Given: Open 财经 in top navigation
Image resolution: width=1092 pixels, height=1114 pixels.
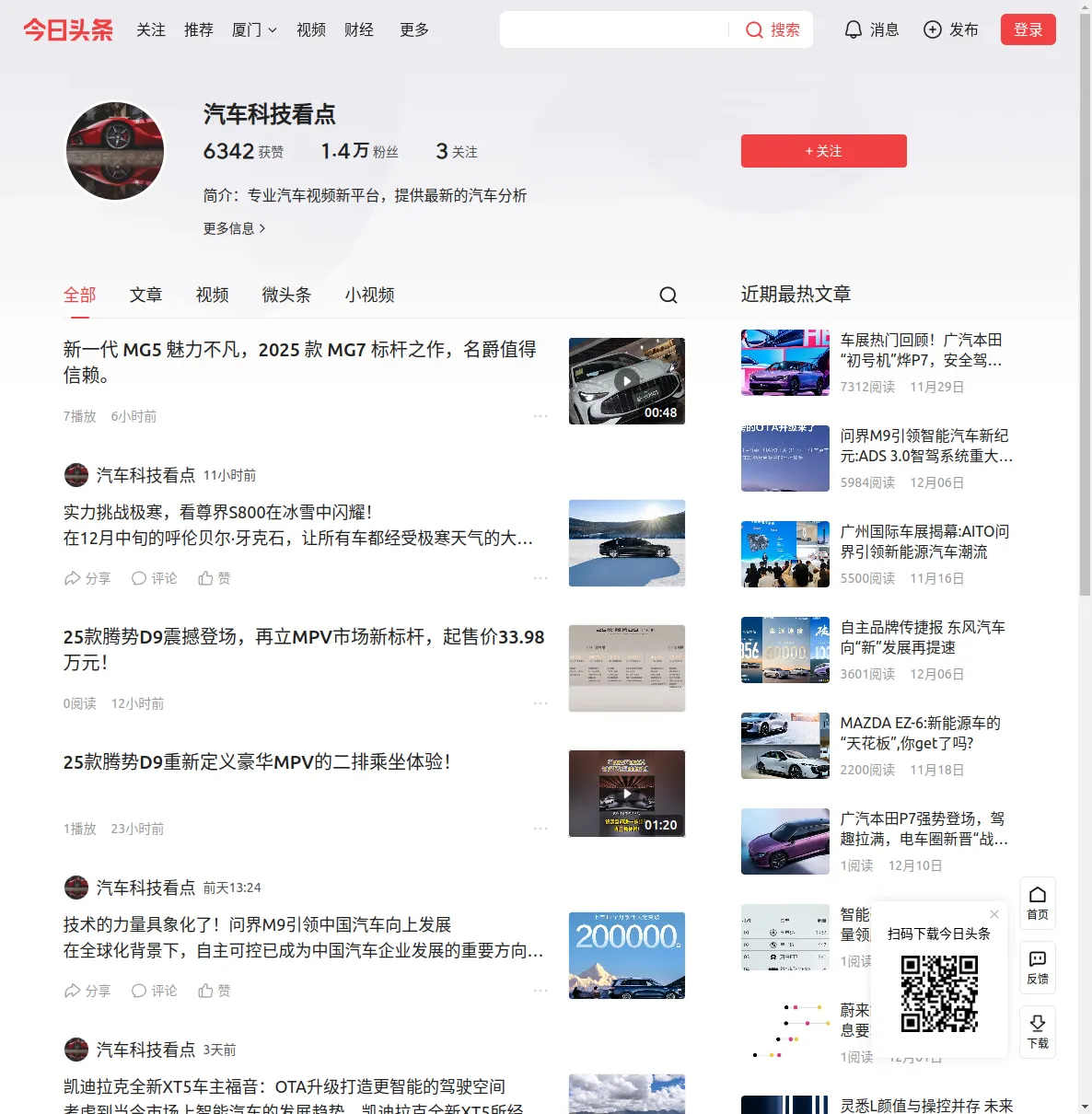Looking at the screenshot, I should click(359, 30).
